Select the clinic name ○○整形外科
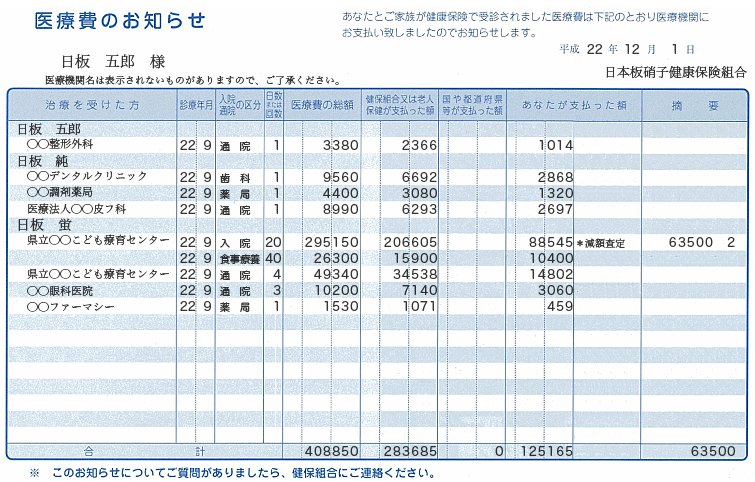The image size is (755, 482). [60, 144]
